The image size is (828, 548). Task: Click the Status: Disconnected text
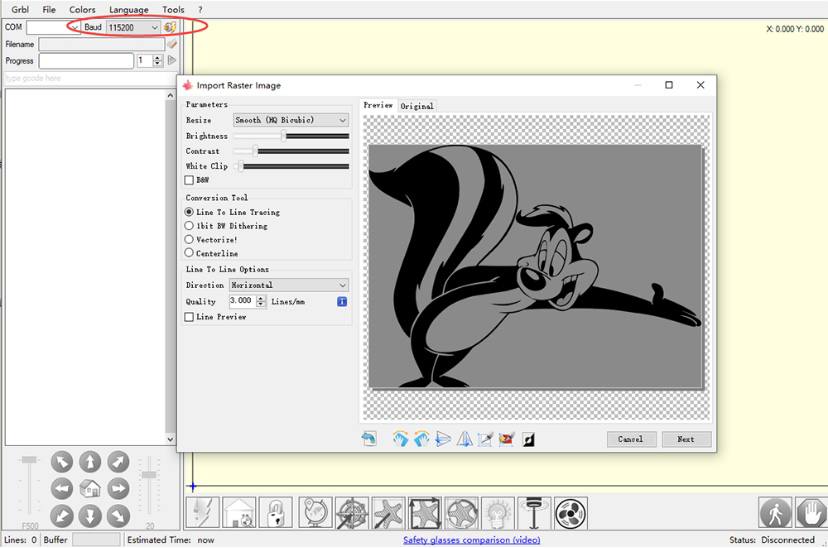coord(772,540)
